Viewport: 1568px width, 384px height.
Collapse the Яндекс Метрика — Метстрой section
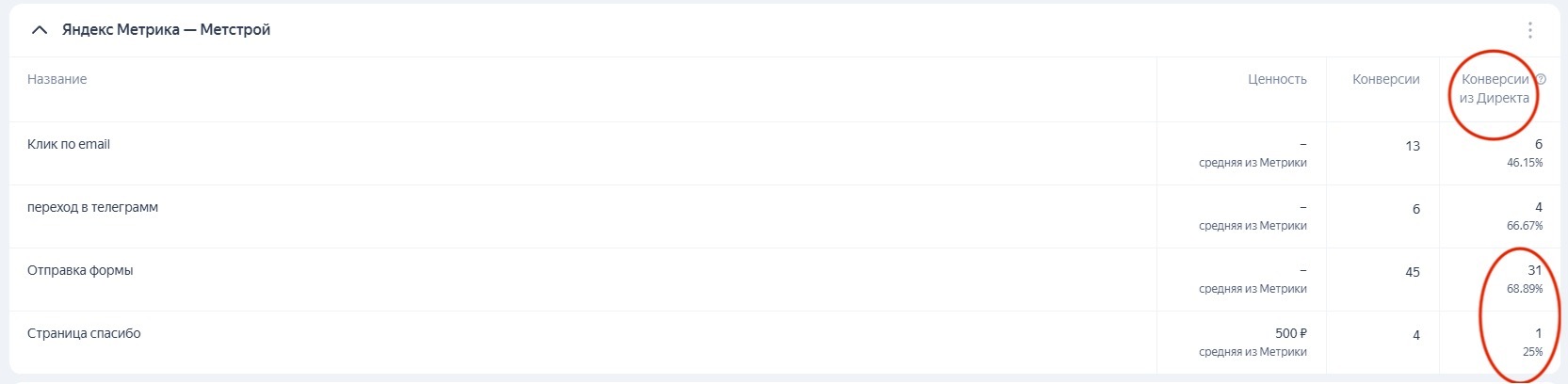(39, 30)
